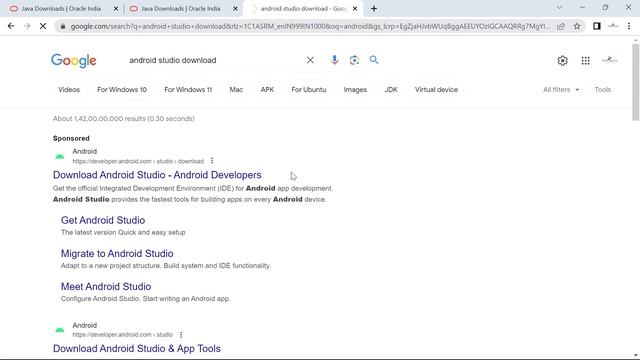Click the page vertical scrollbar thumb

point(636,82)
